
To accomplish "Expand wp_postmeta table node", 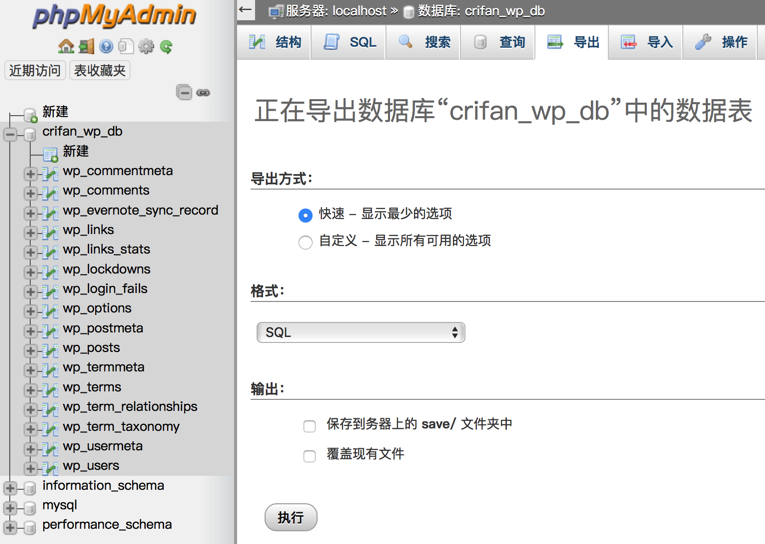I will coord(30,331).
